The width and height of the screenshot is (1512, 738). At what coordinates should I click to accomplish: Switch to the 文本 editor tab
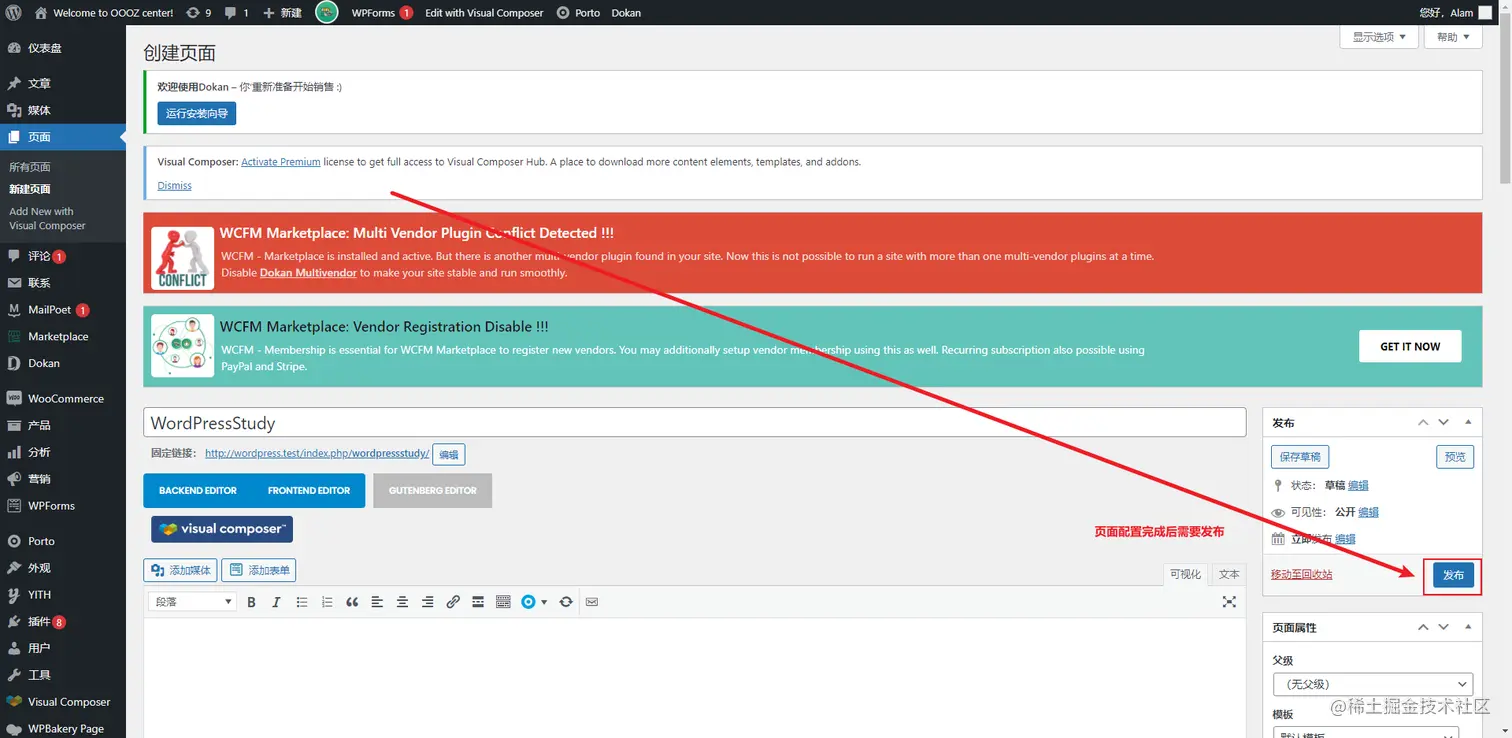tap(1229, 574)
